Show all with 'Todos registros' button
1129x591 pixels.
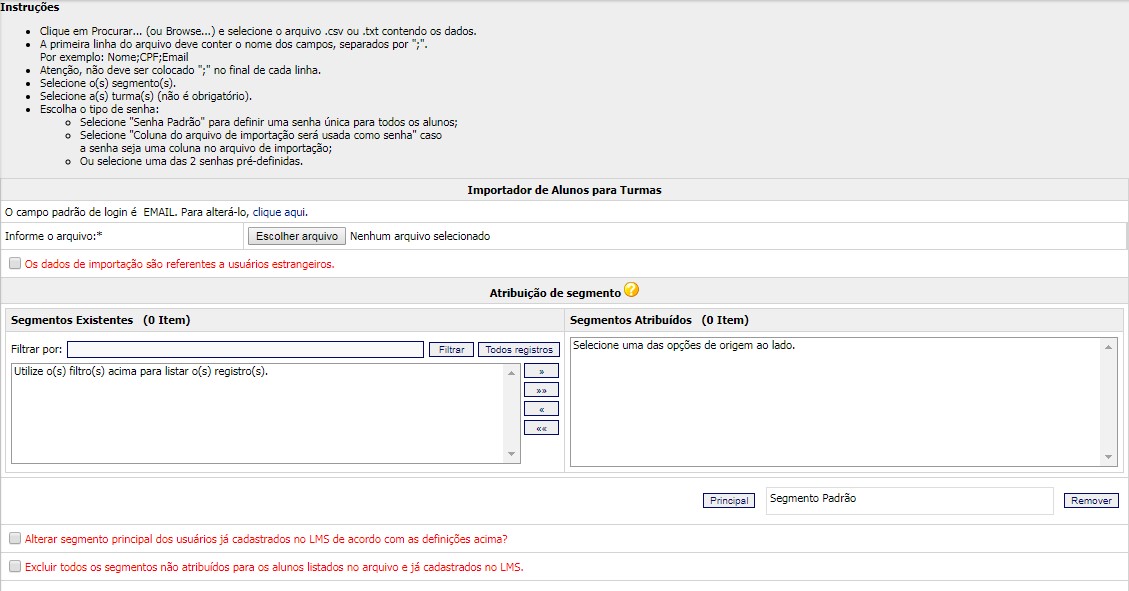click(x=518, y=350)
